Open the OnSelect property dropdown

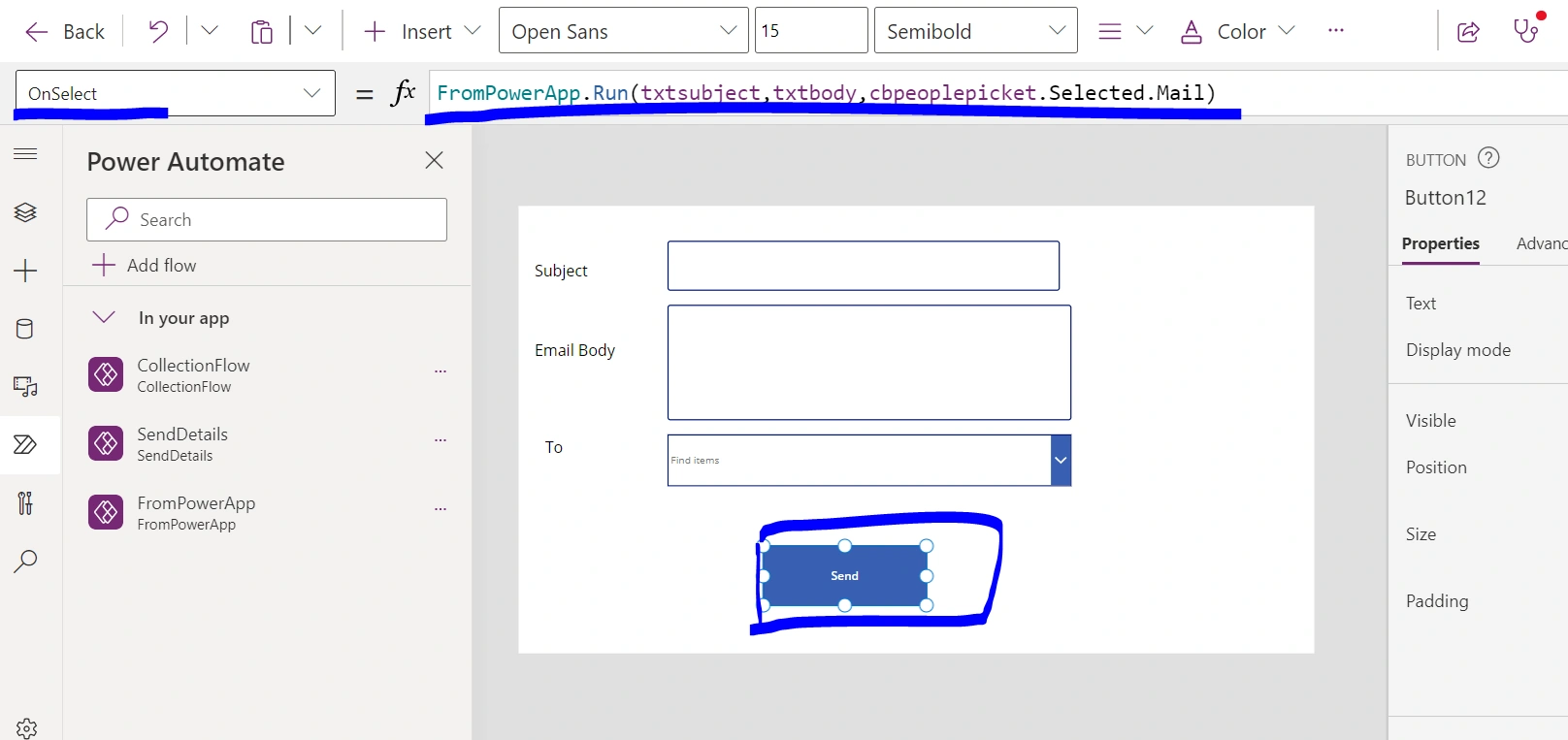point(176,93)
